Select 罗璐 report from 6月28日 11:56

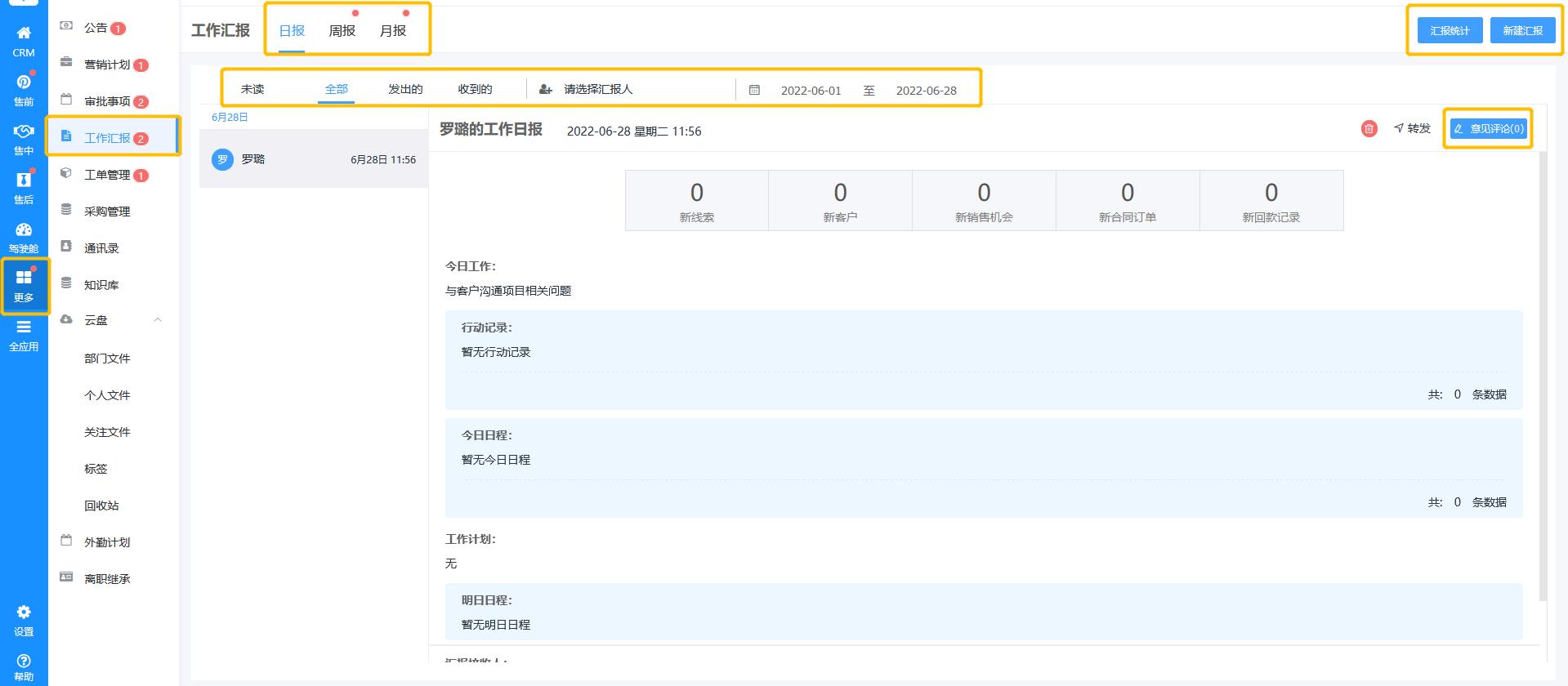coord(314,159)
